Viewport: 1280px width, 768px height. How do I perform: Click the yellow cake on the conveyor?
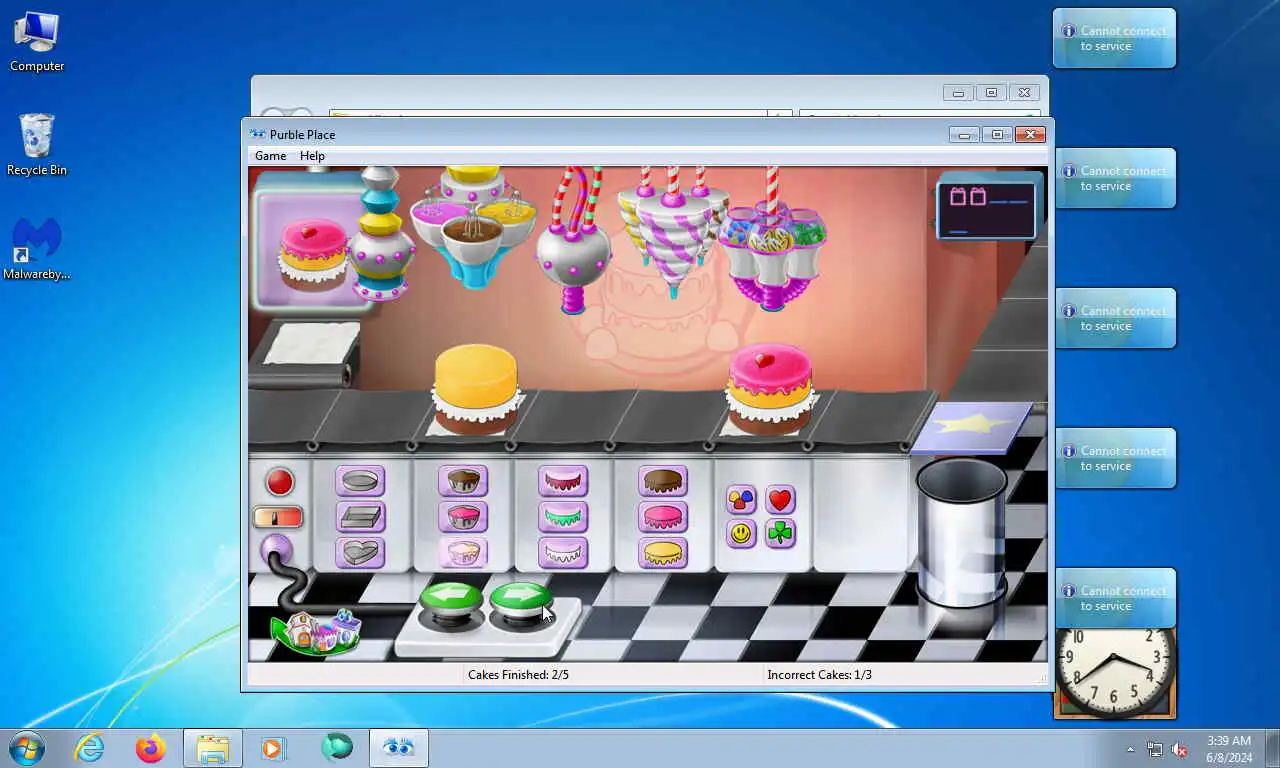(476, 388)
